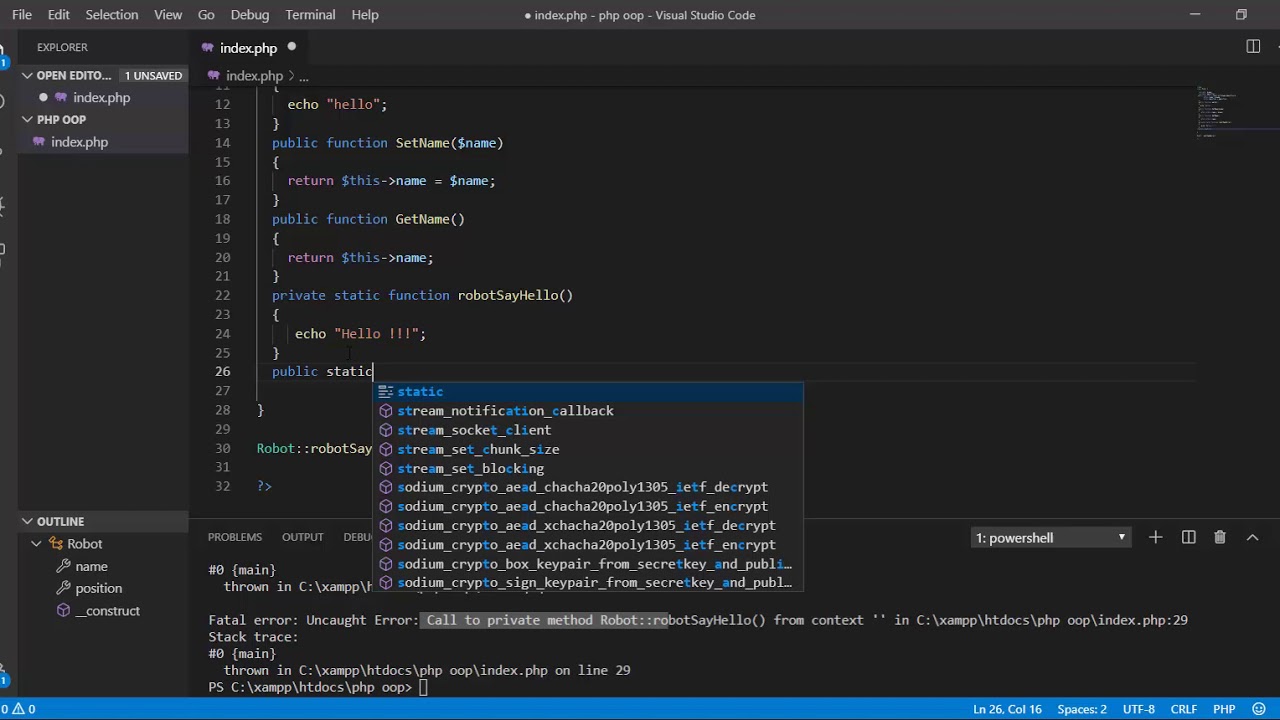Screen dimensions: 1280x720
Task: Collapse the Outline section
Action: 28,521
